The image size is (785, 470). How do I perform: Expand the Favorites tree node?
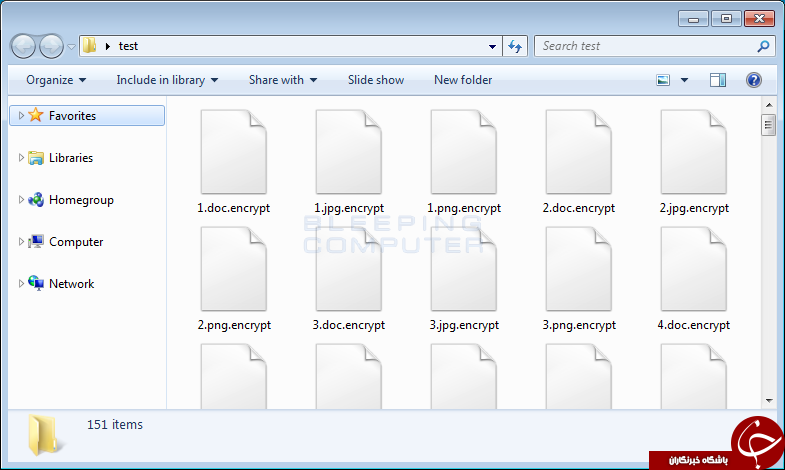pyautogui.click(x=21, y=116)
